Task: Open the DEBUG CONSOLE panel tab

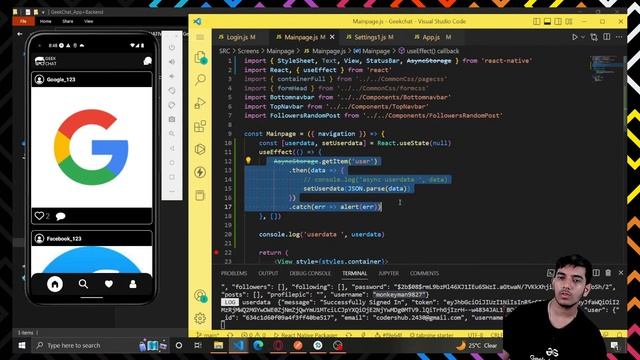Action: 310,273
